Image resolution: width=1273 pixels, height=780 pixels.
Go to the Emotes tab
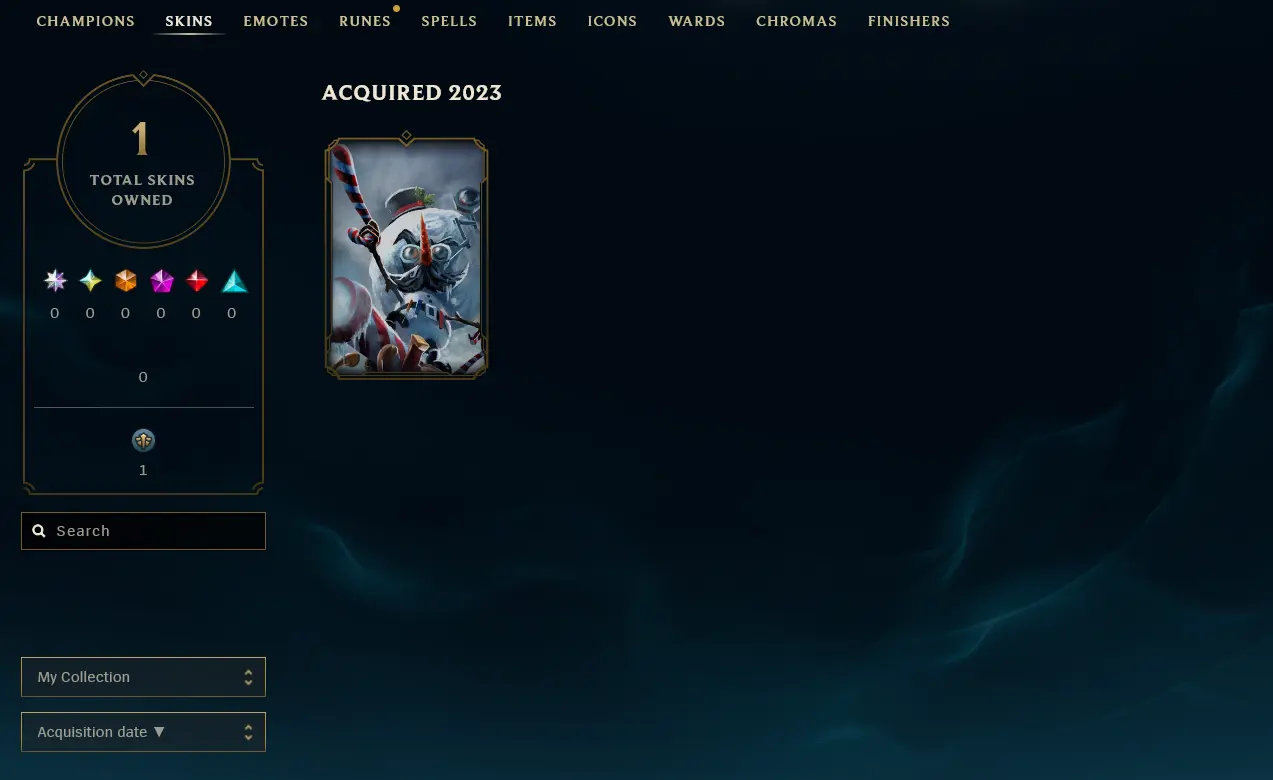tap(276, 21)
